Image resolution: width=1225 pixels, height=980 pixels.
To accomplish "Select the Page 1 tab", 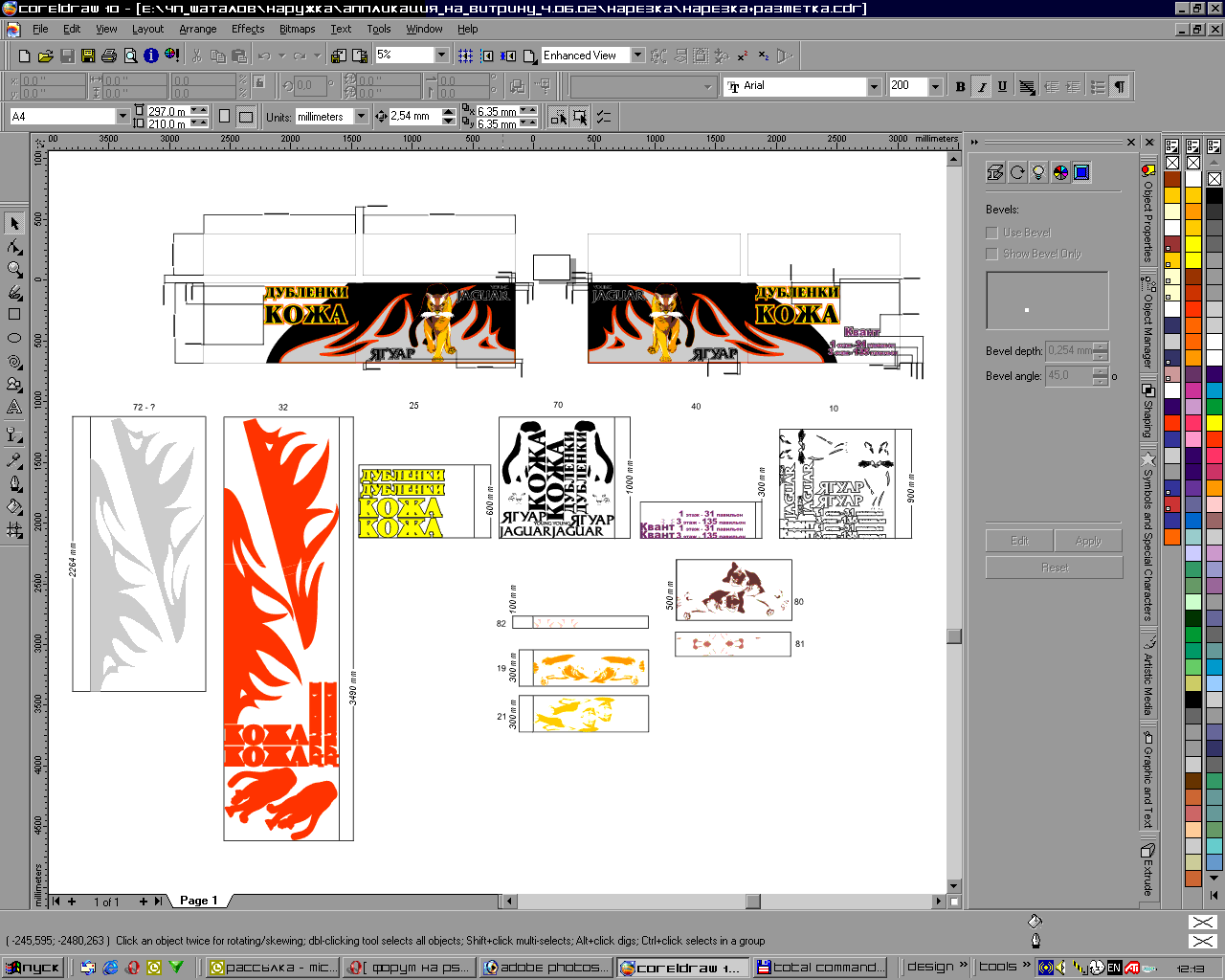I will 199,901.
